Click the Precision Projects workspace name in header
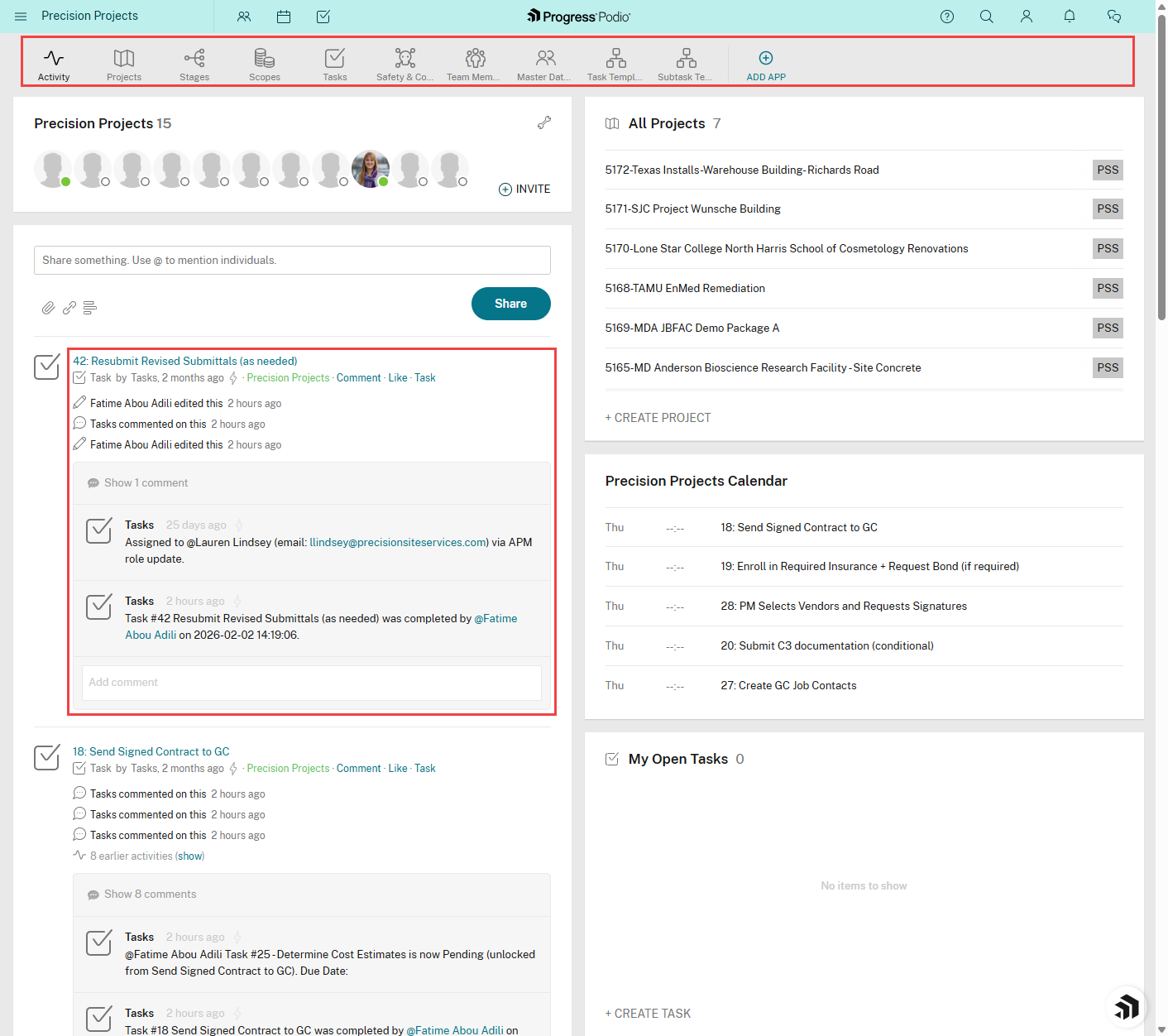 click(89, 16)
